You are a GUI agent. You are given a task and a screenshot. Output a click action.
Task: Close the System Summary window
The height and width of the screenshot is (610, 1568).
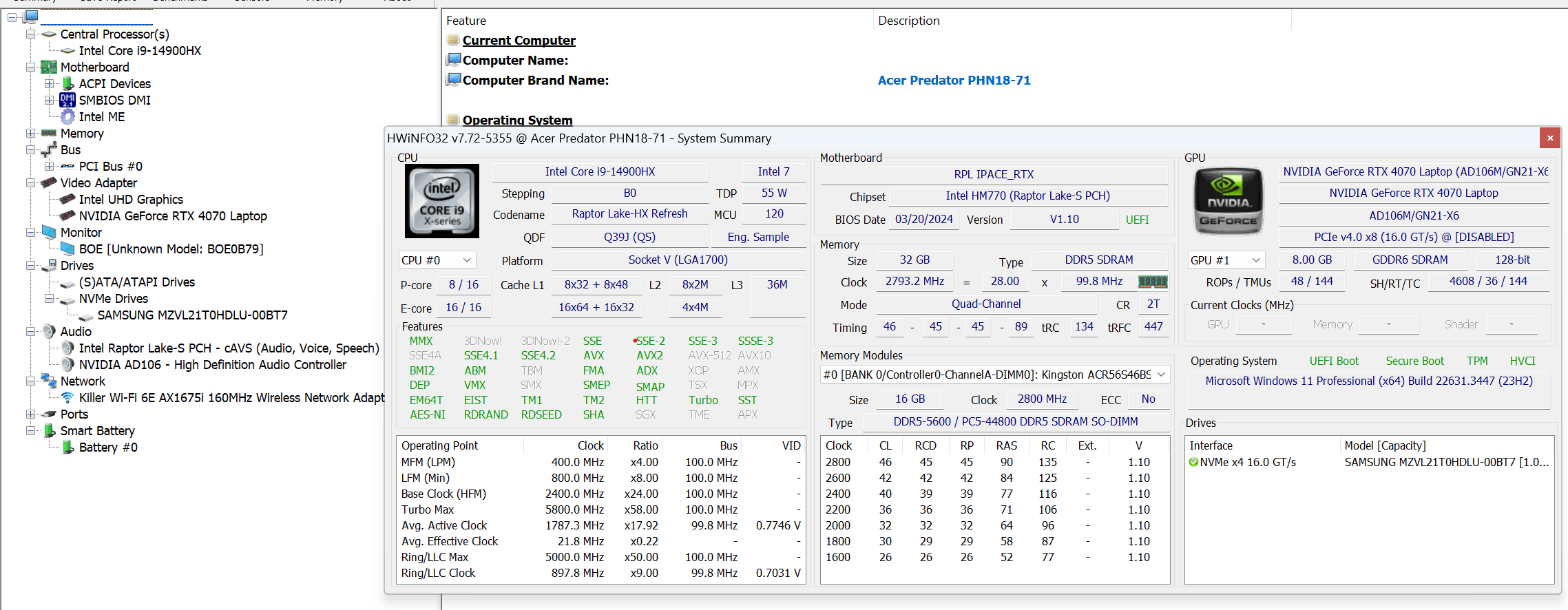pyautogui.click(x=1550, y=138)
